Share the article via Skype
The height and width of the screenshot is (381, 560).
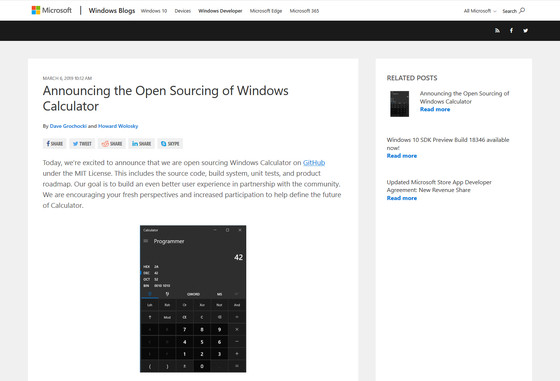tap(170, 144)
